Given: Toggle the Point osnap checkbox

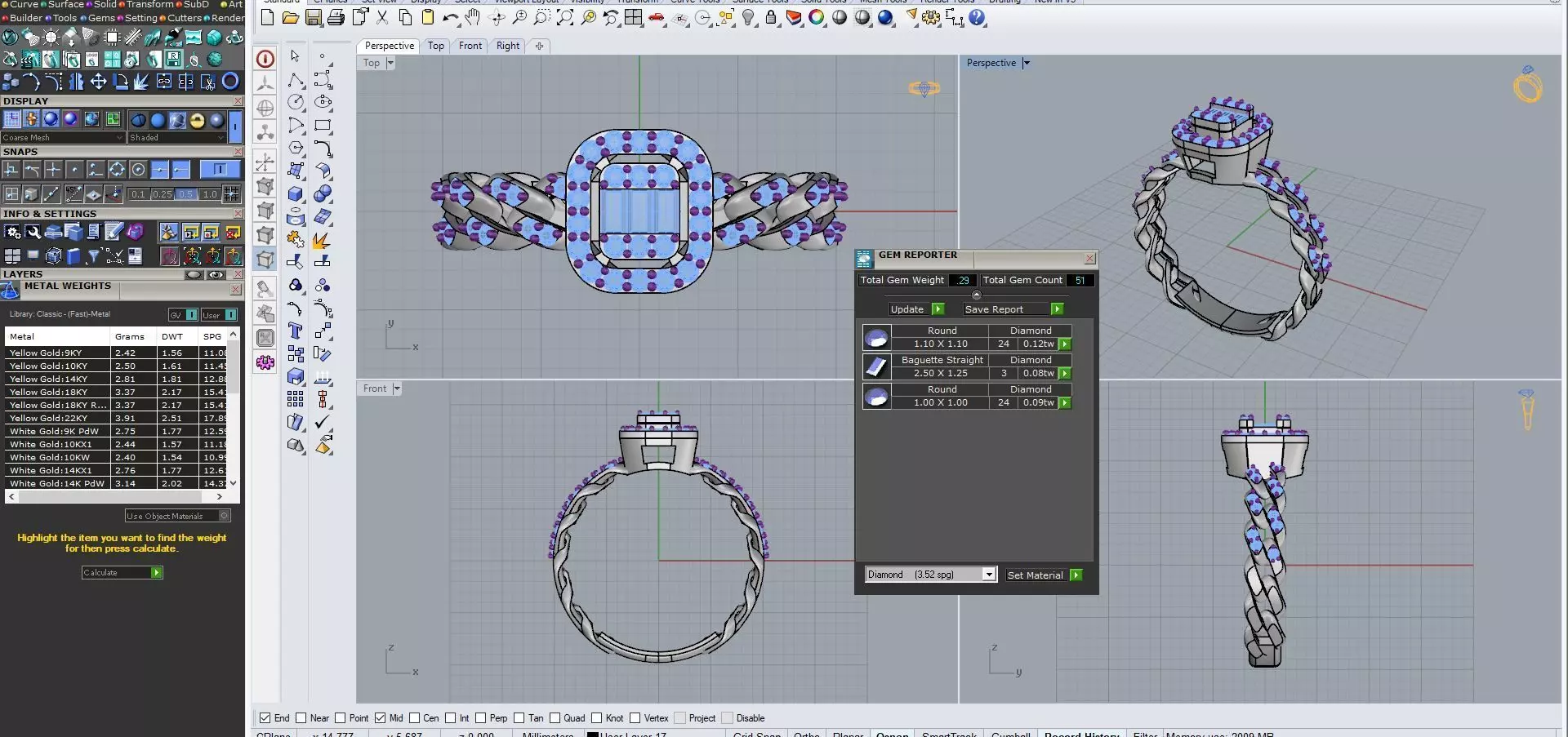Looking at the screenshot, I should coord(341,718).
